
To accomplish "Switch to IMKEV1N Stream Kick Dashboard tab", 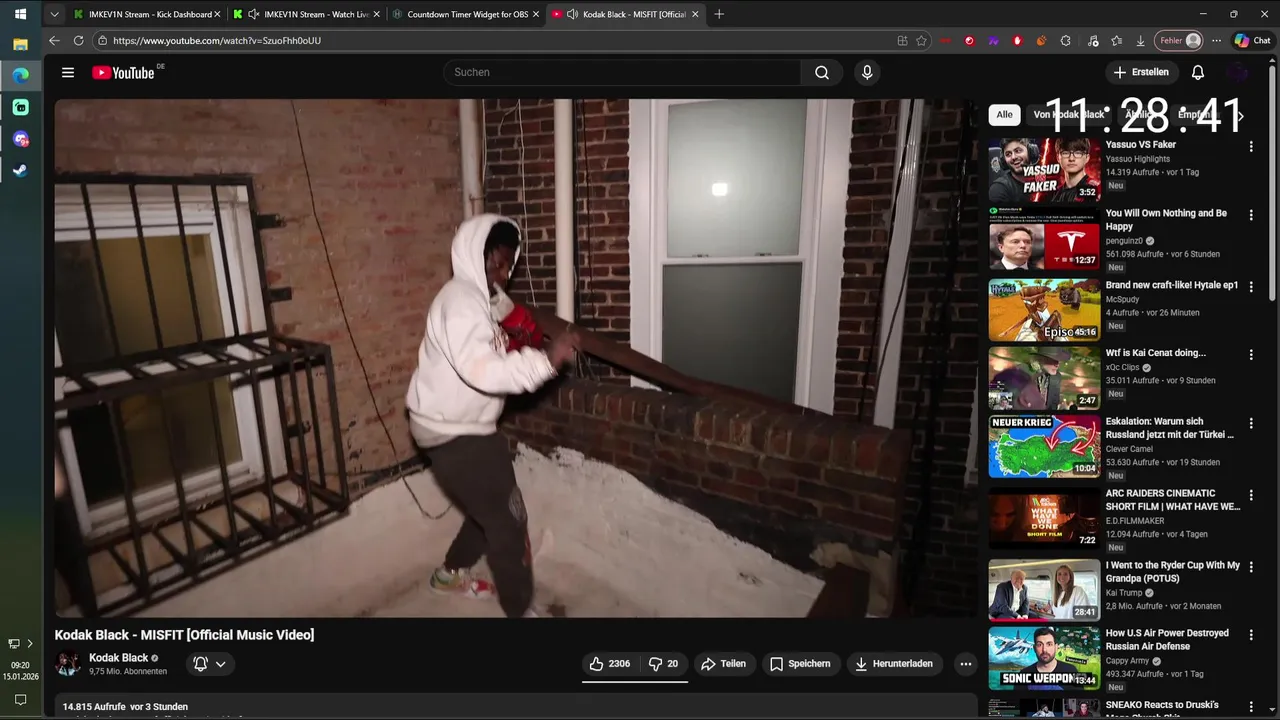I will pos(147,14).
